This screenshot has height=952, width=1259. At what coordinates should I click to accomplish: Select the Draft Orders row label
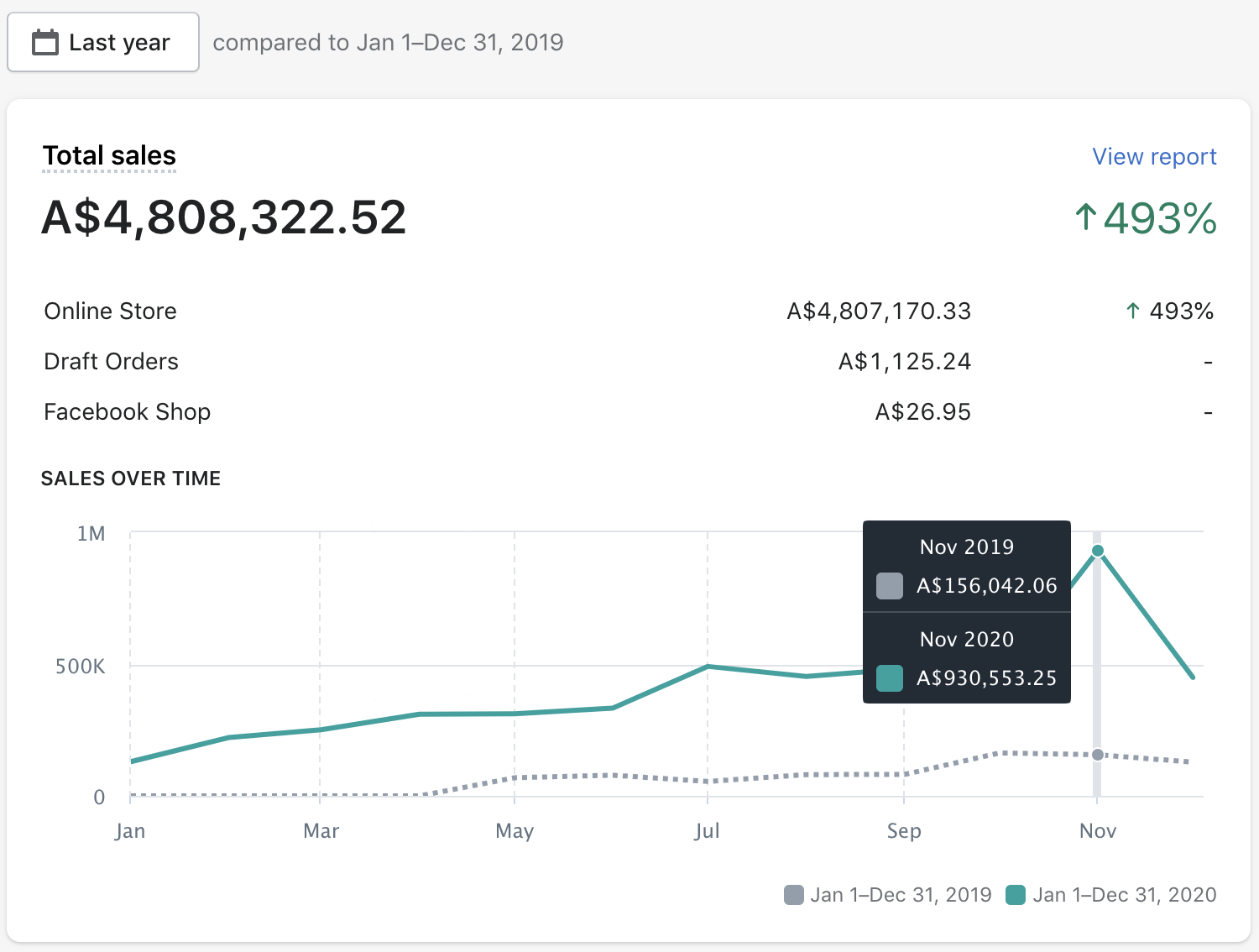tap(111, 362)
